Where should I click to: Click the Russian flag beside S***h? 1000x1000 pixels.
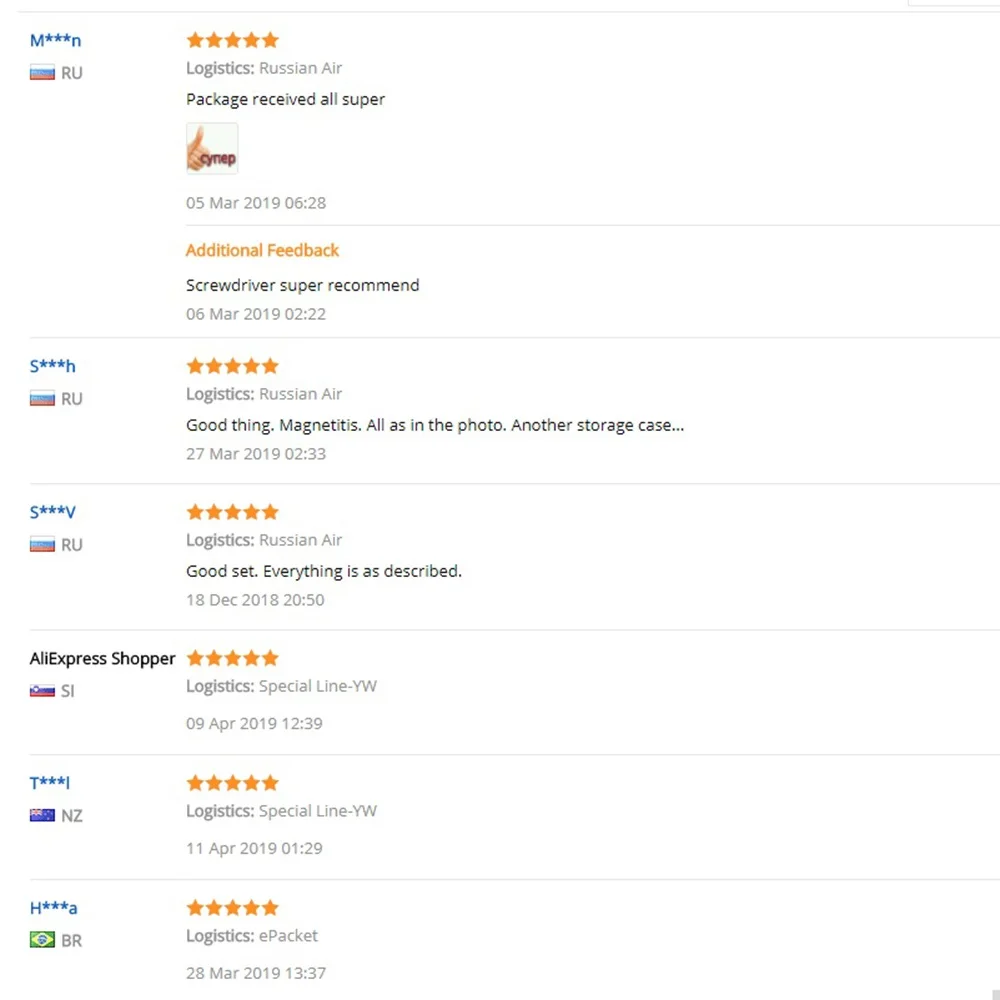tap(42, 399)
